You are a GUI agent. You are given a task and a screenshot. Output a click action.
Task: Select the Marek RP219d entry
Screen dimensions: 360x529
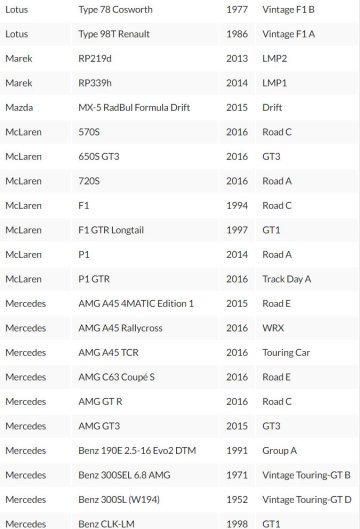[x=179, y=59]
